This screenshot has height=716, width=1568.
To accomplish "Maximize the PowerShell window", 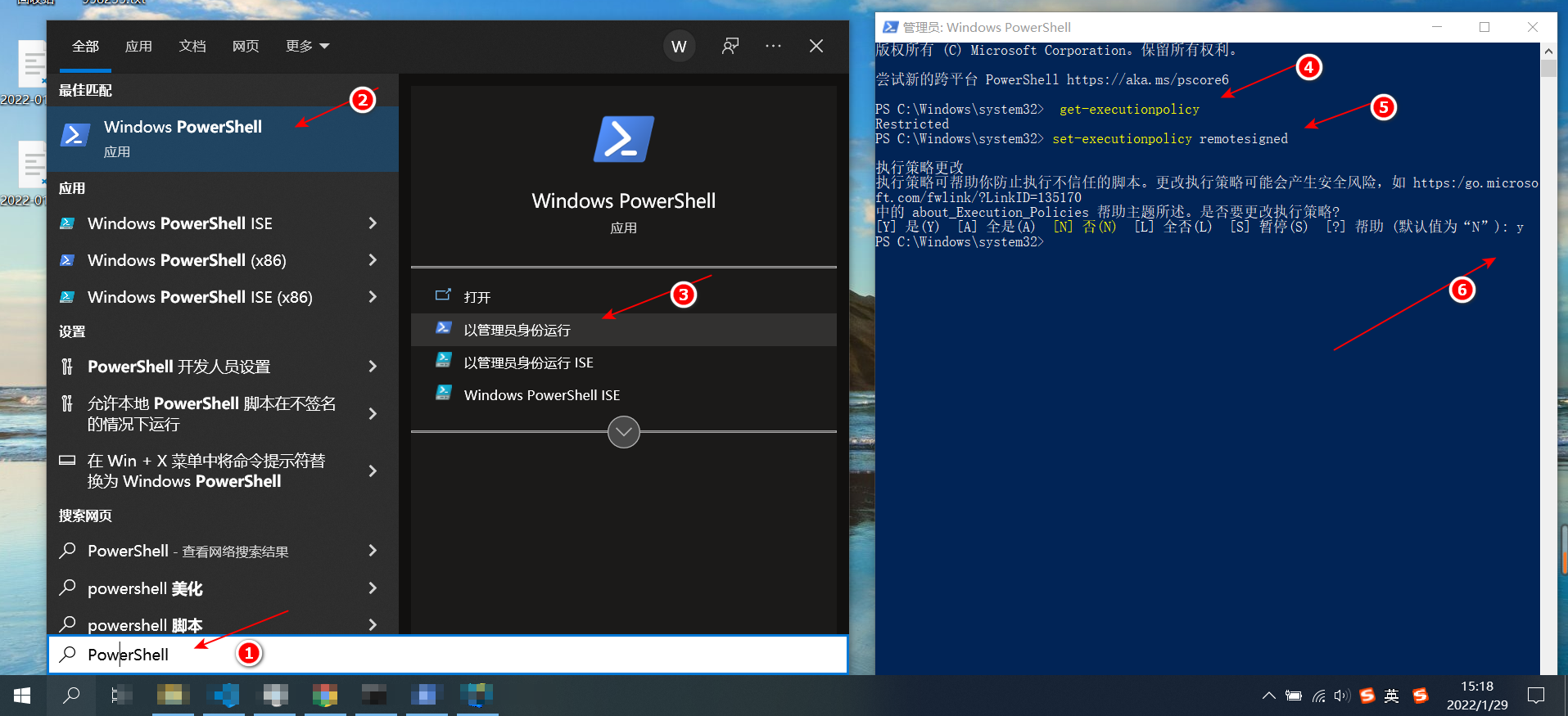I will click(x=1484, y=27).
